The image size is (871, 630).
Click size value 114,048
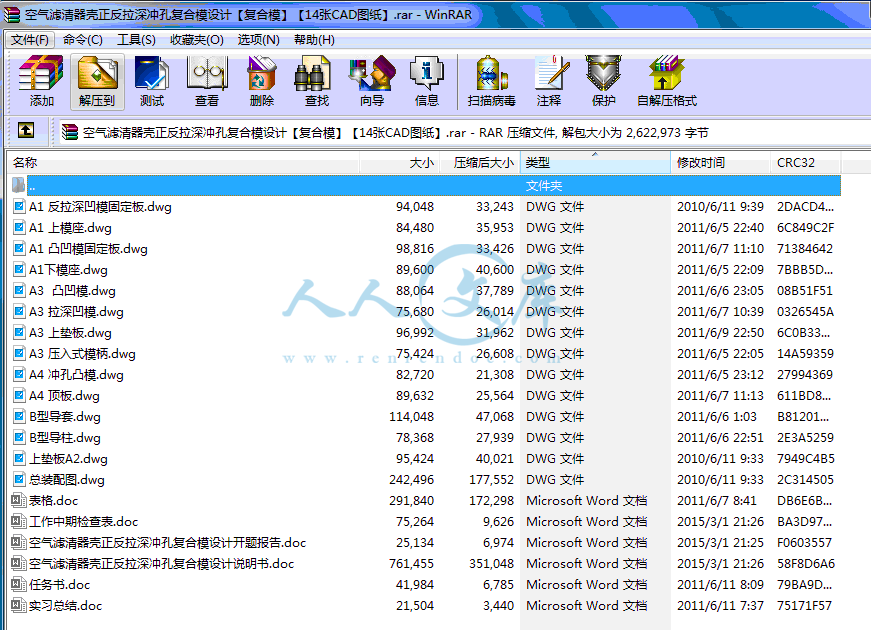pyautogui.click(x=412, y=417)
